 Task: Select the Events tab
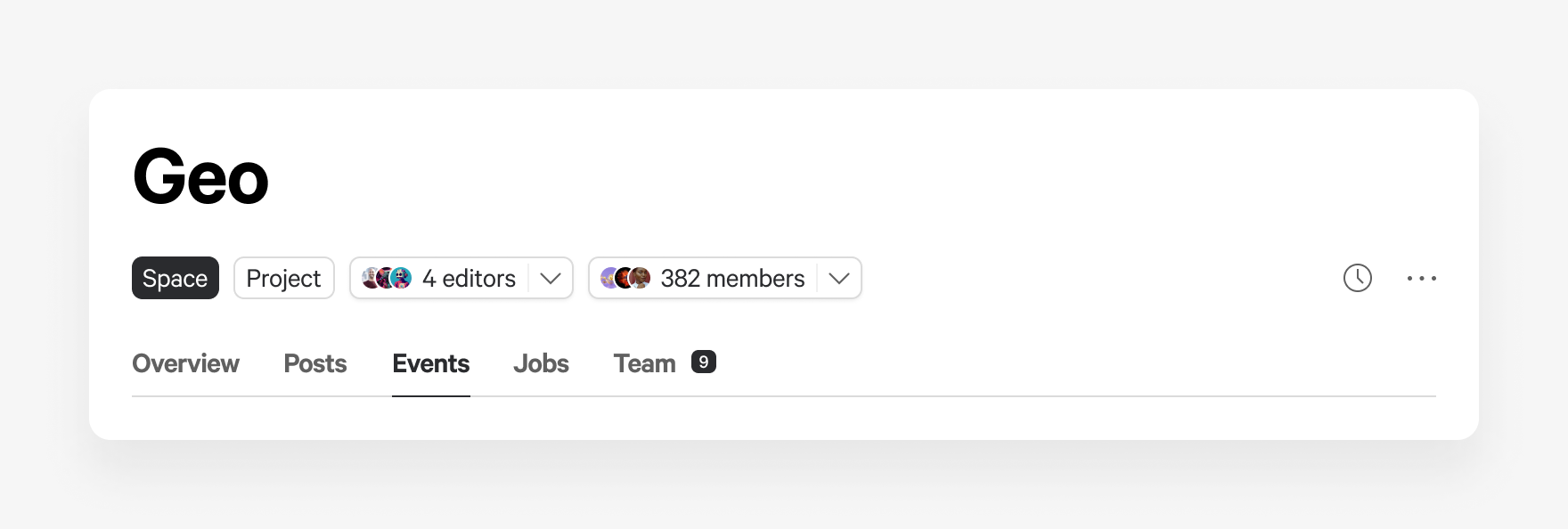[x=430, y=363]
